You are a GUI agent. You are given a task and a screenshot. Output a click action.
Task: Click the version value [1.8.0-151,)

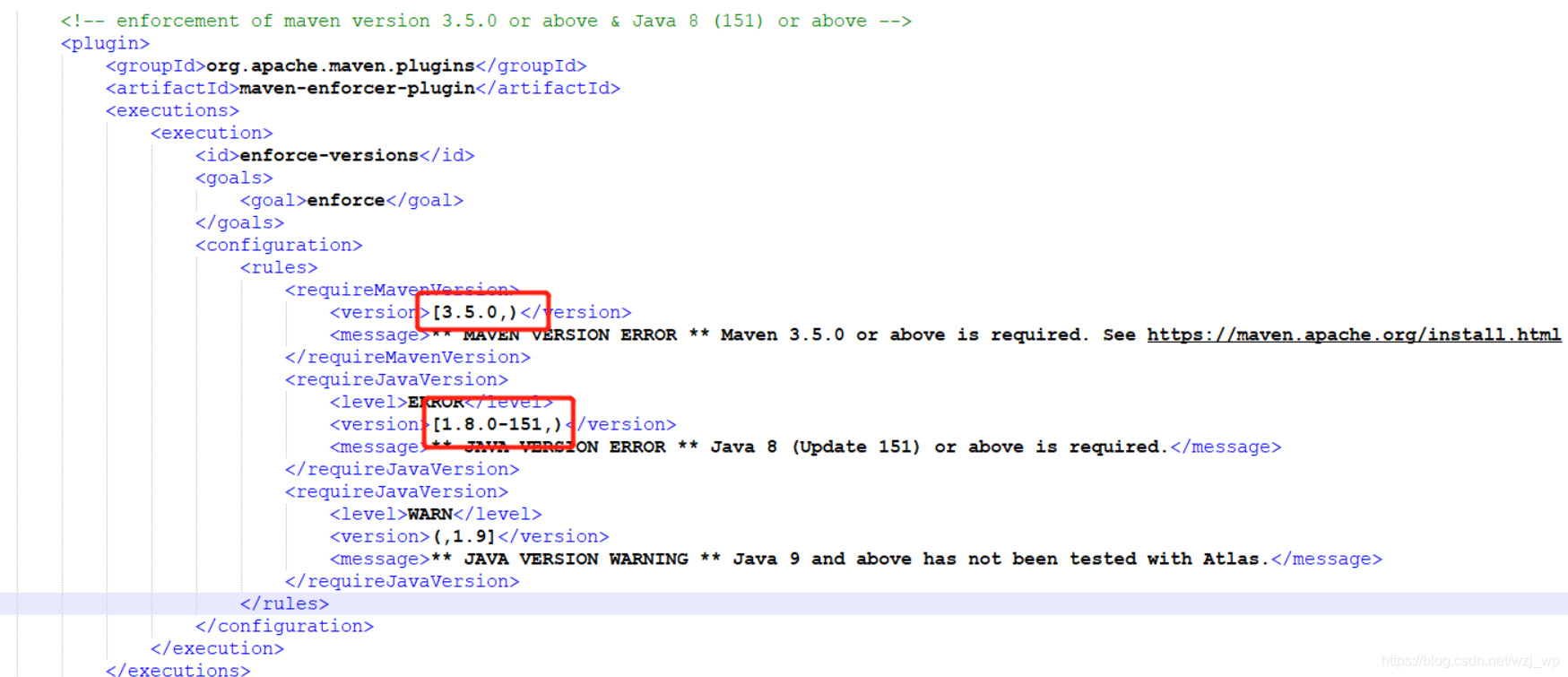pyautogui.click(x=498, y=424)
